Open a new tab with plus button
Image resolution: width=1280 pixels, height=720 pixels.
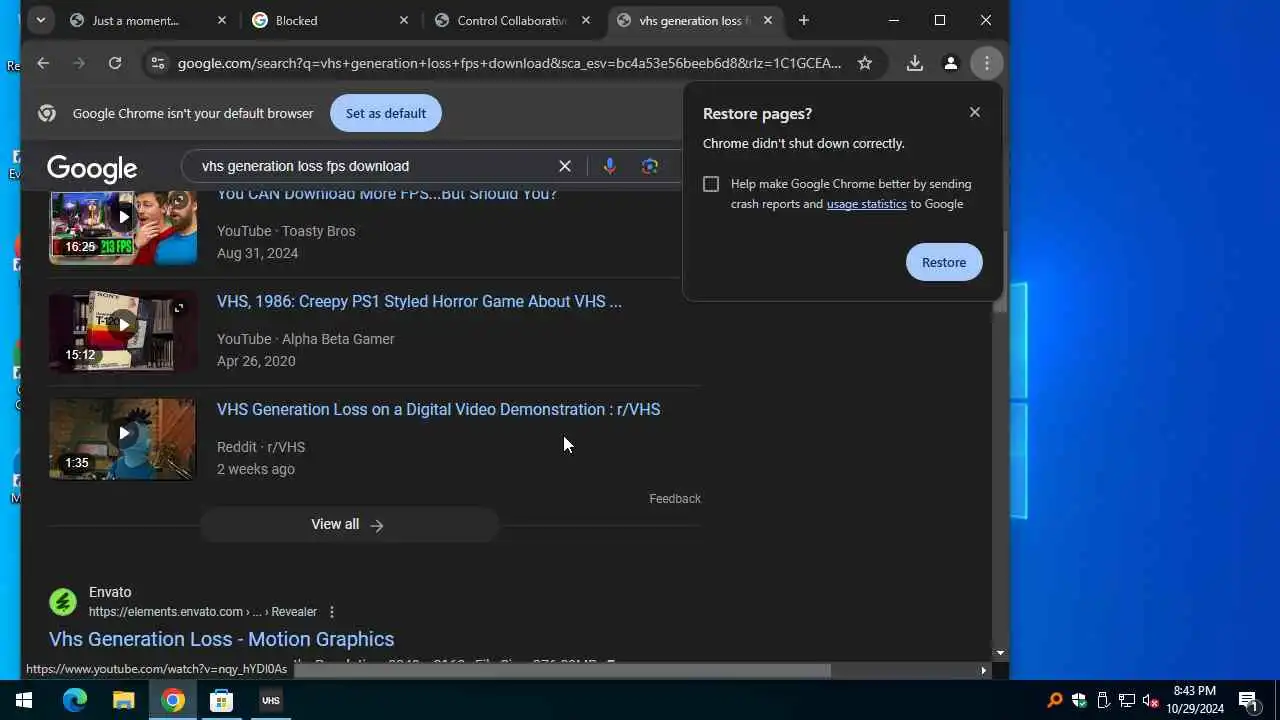(x=803, y=20)
